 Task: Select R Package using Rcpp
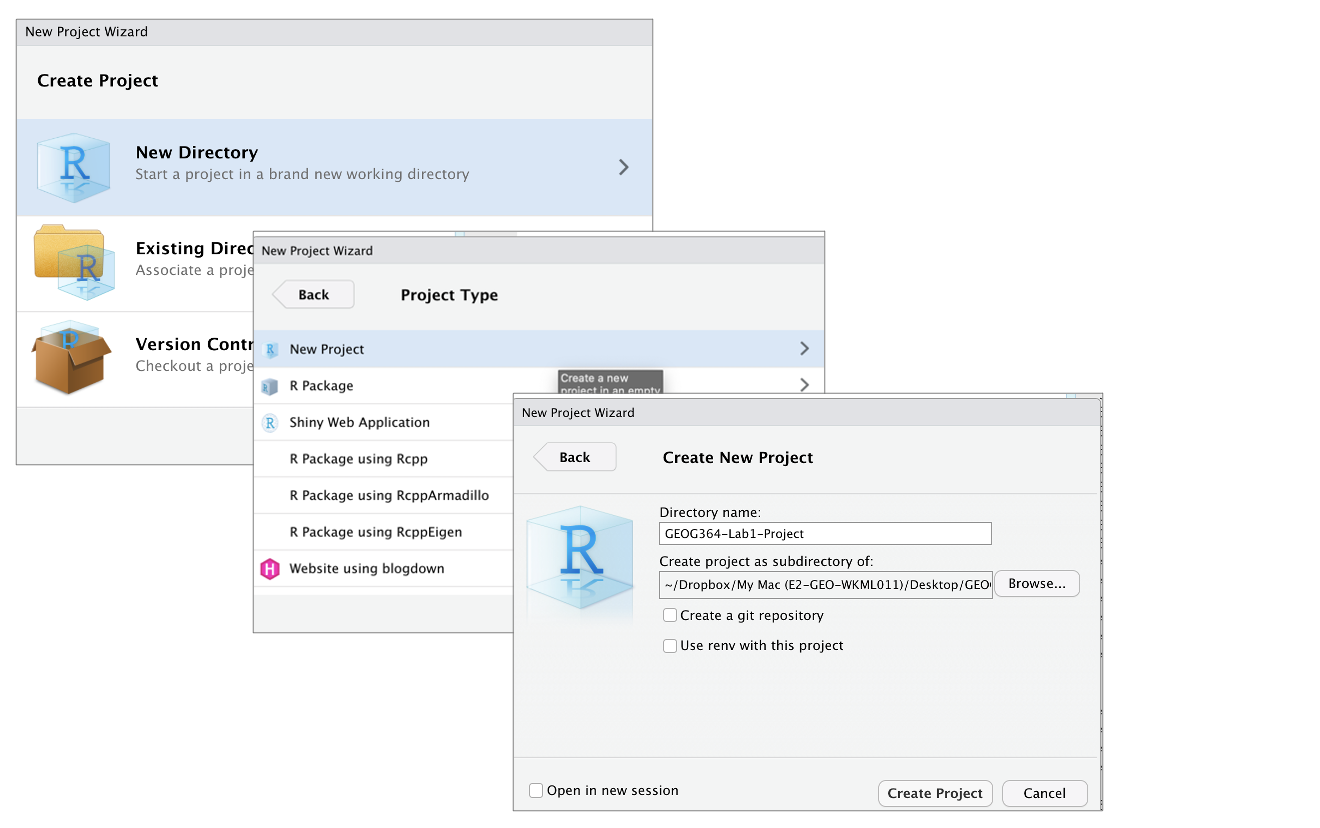pyautogui.click(x=358, y=459)
